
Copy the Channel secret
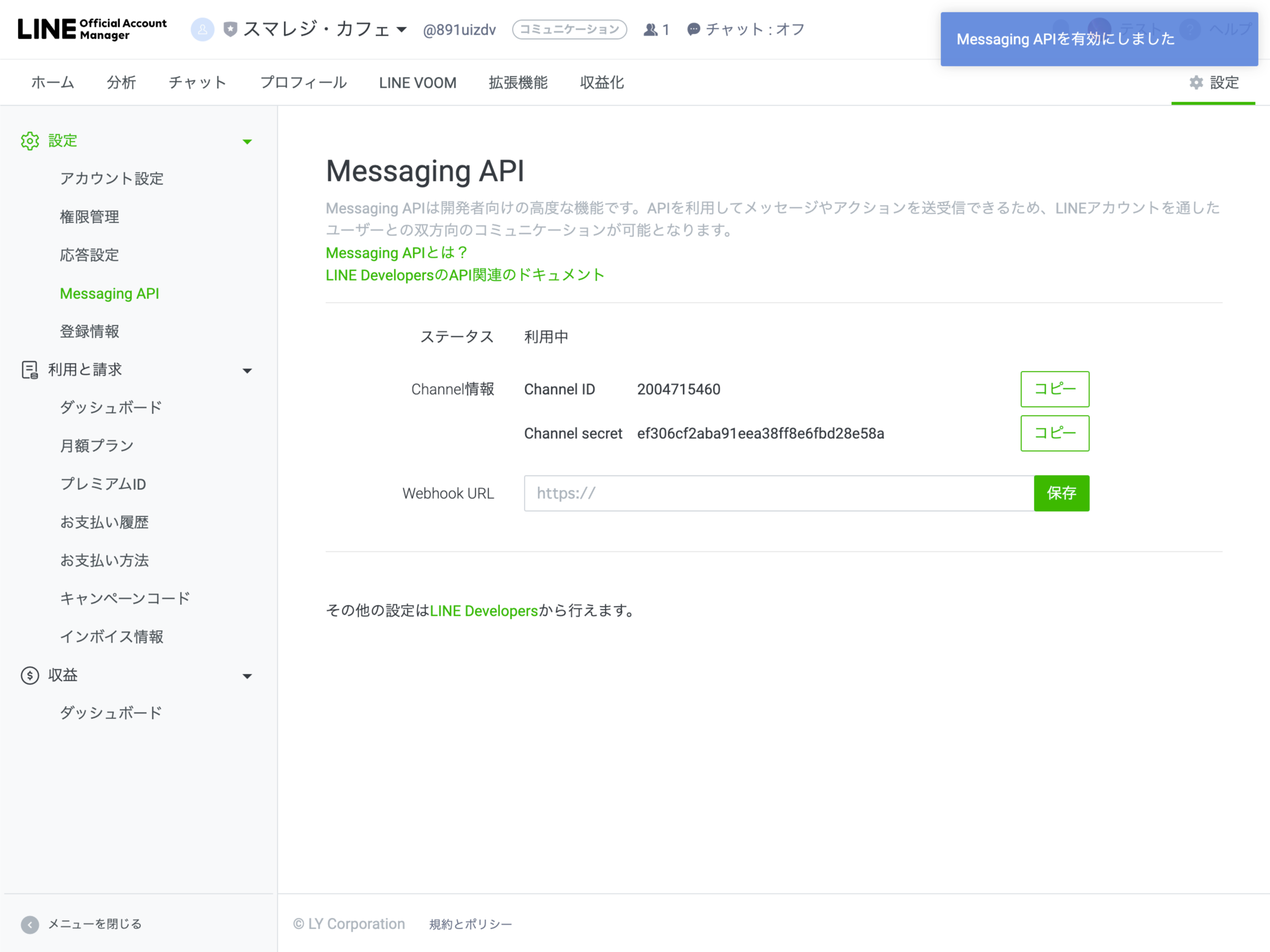click(1055, 433)
